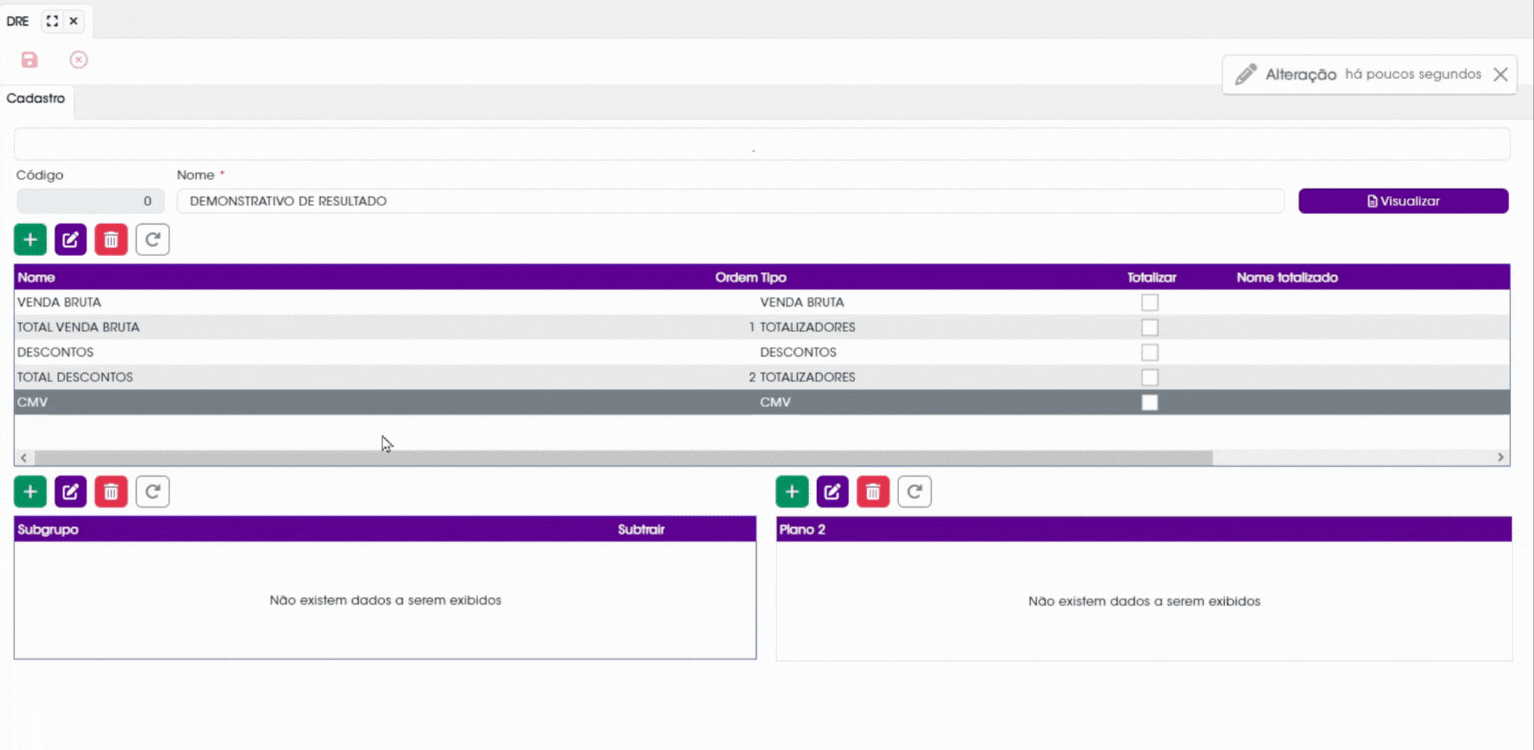Add new row in main grid
The image size is (1534, 750).
pyautogui.click(x=30, y=240)
